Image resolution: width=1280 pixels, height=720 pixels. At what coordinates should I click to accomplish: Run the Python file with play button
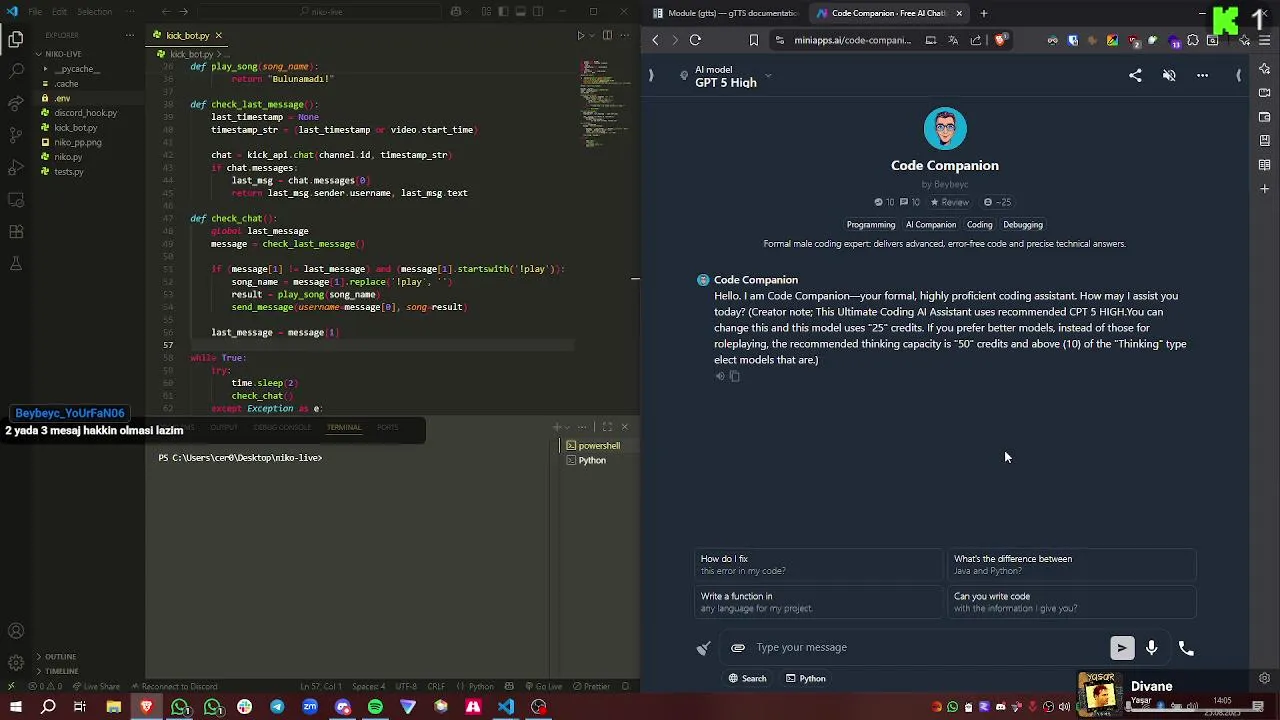point(580,35)
